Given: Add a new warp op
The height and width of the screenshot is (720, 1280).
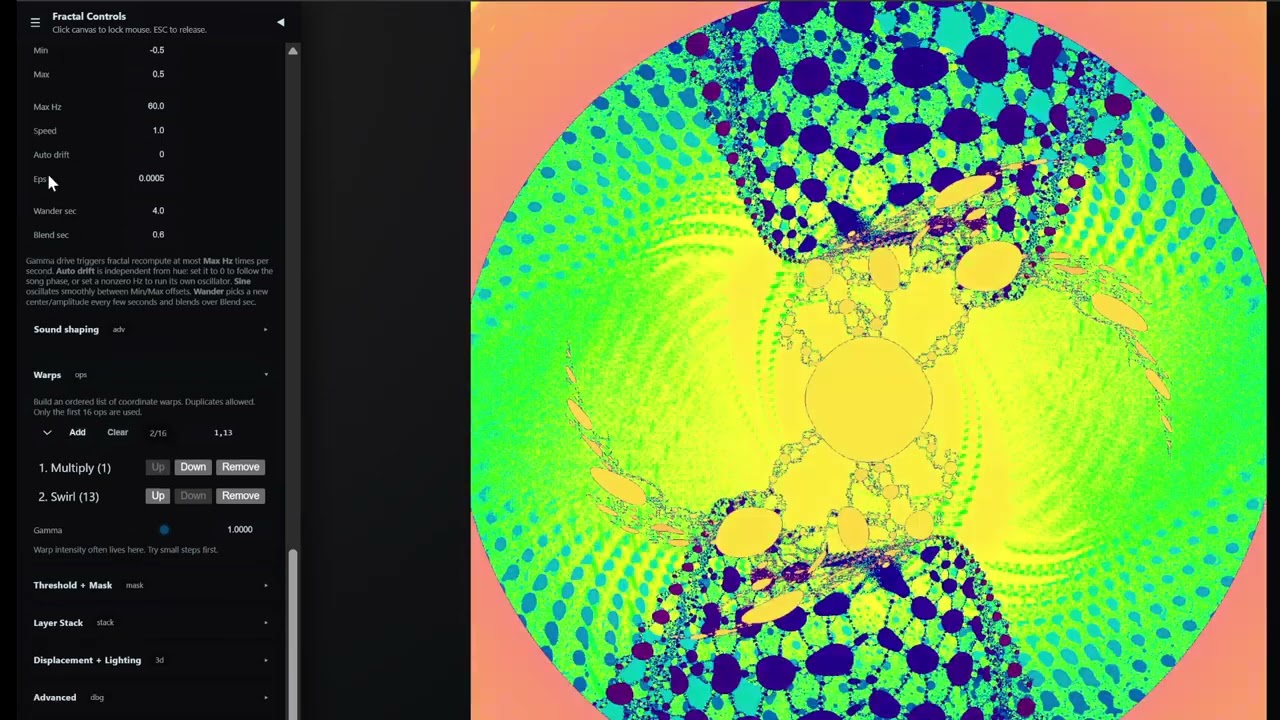Looking at the screenshot, I should point(77,433).
